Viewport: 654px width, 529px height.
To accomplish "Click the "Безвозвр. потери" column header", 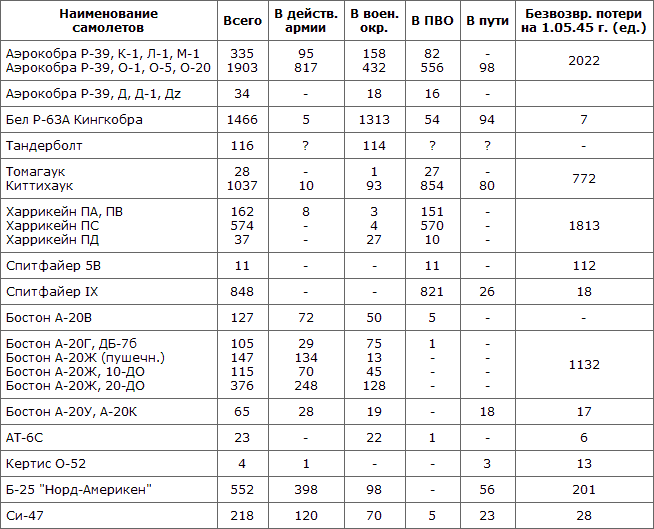I will (583, 20).
